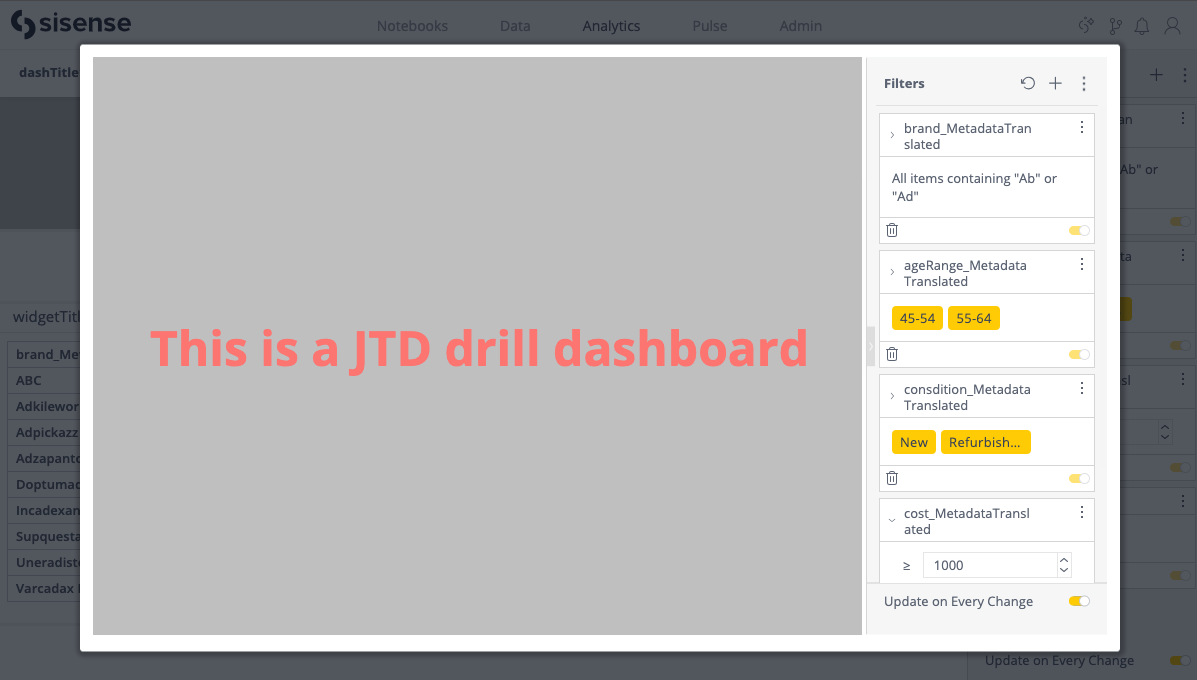Select the 45-54 age range chip
This screenshot has width=1197, height=680.
click(x=917, y=317)
